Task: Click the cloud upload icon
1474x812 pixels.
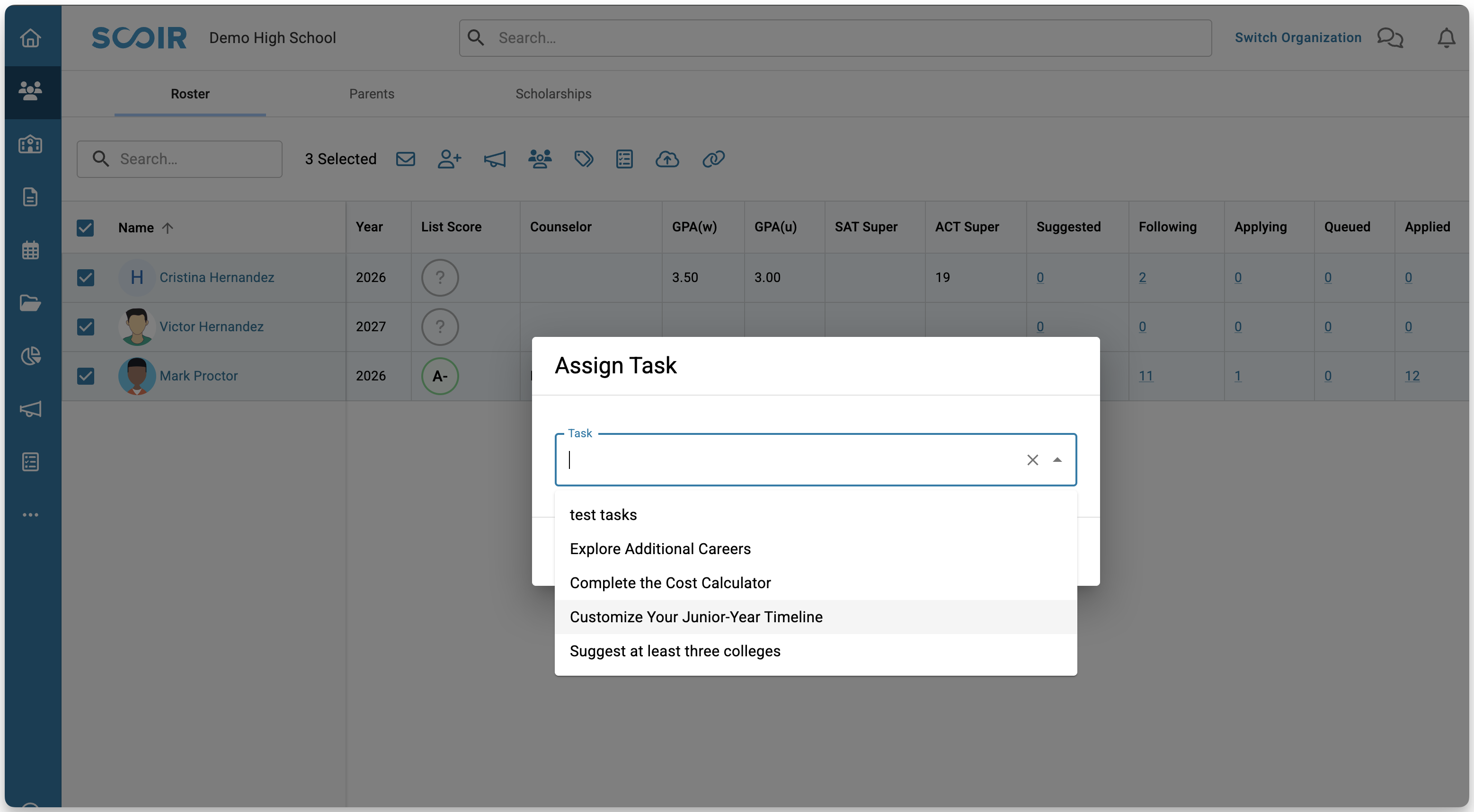Action: pos(666,159)
